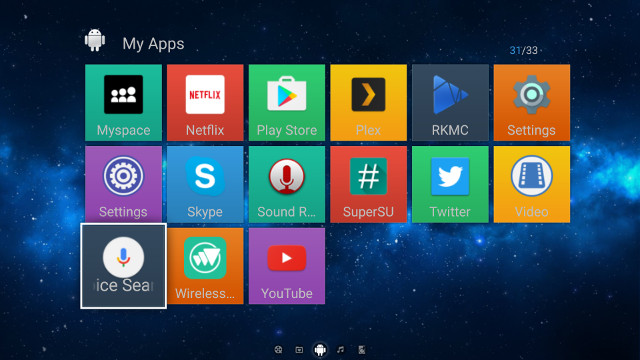Image resolution: width=640 pixels, height=360 pixels.
Task: Open the Twitter app tile
Action: coord(450,184)
